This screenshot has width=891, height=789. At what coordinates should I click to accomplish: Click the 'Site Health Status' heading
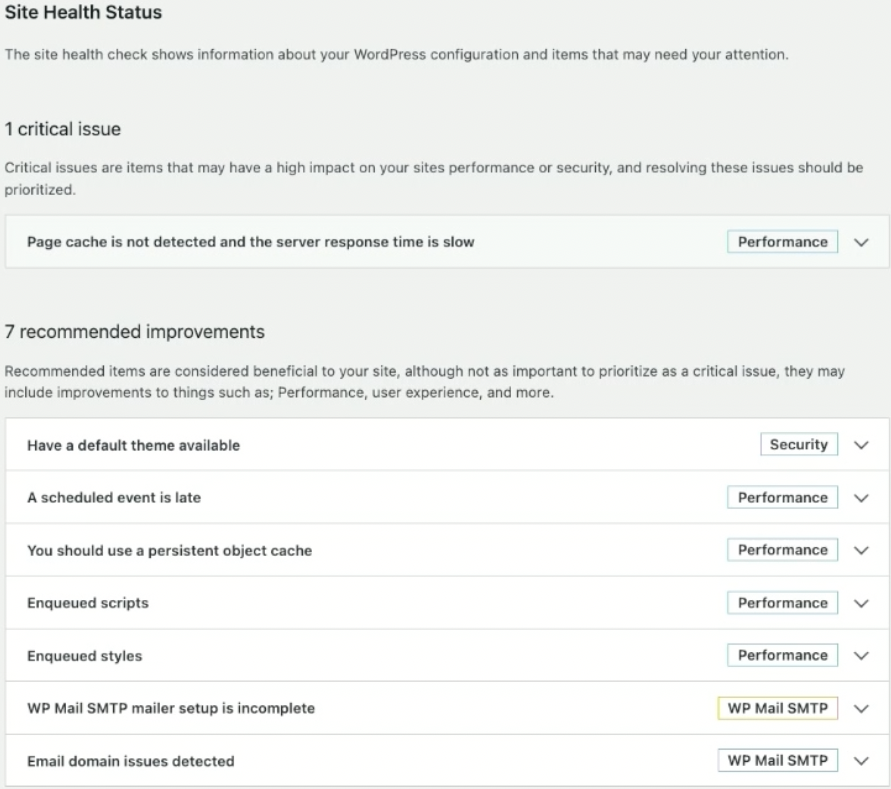[x=83, y=12]
